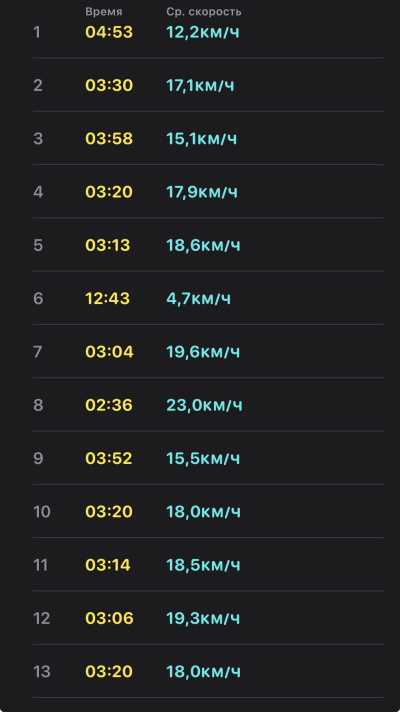Select the fastest split time 02:36

coord(109,405)
